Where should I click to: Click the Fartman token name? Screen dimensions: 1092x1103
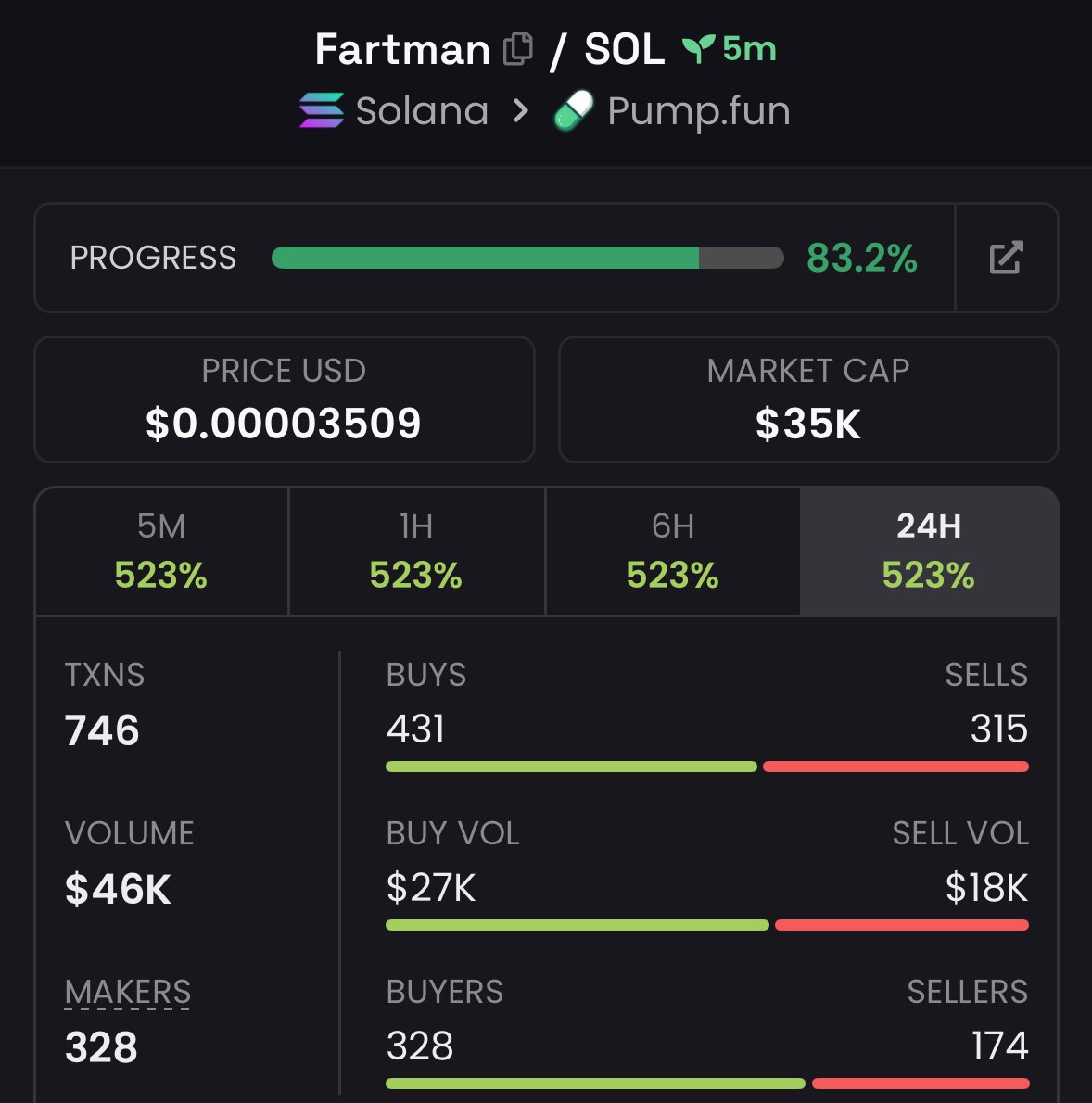tap(402, 49)
